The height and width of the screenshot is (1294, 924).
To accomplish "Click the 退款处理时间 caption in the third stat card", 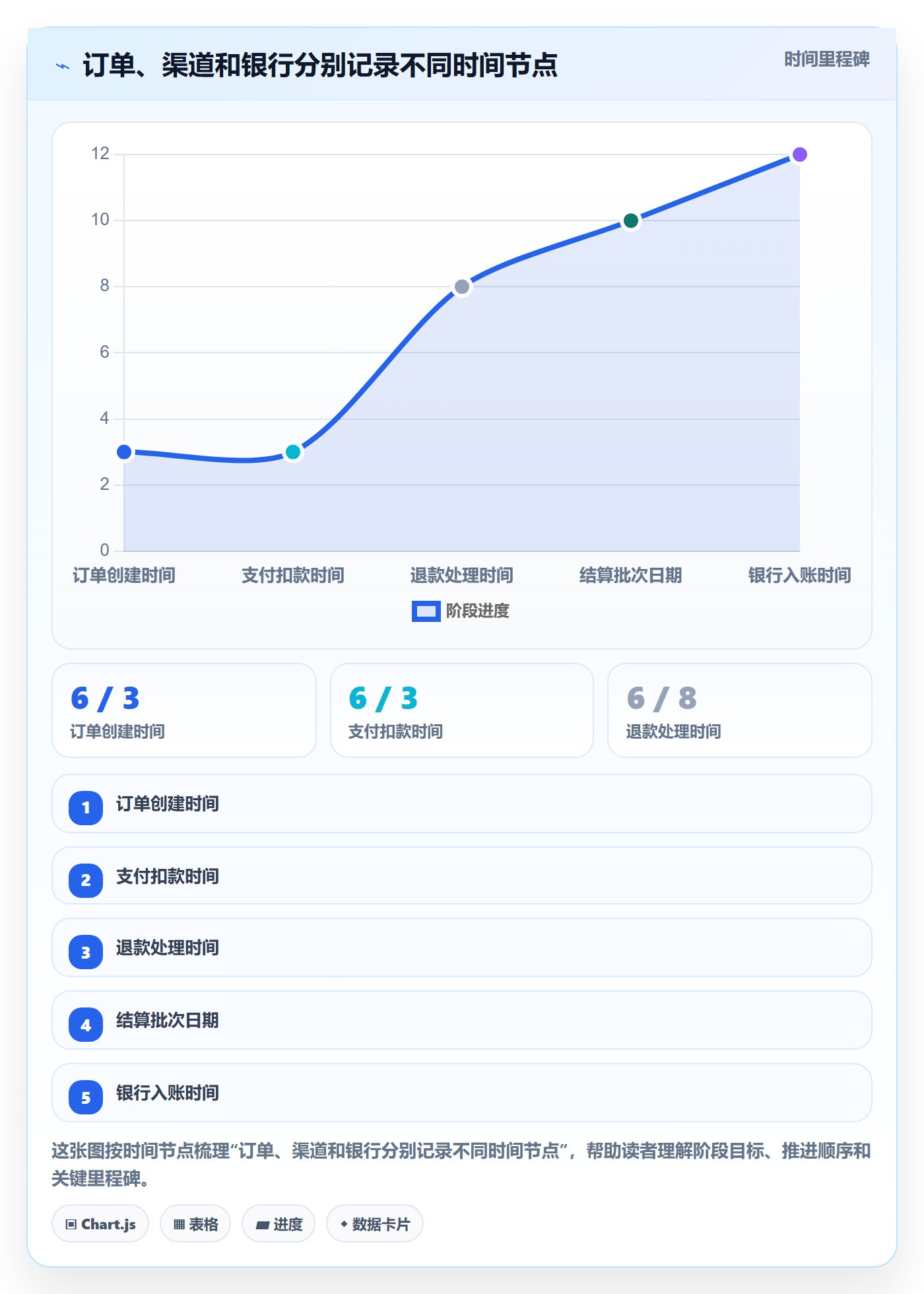I will pyautogui.click(x=673, y=732).
